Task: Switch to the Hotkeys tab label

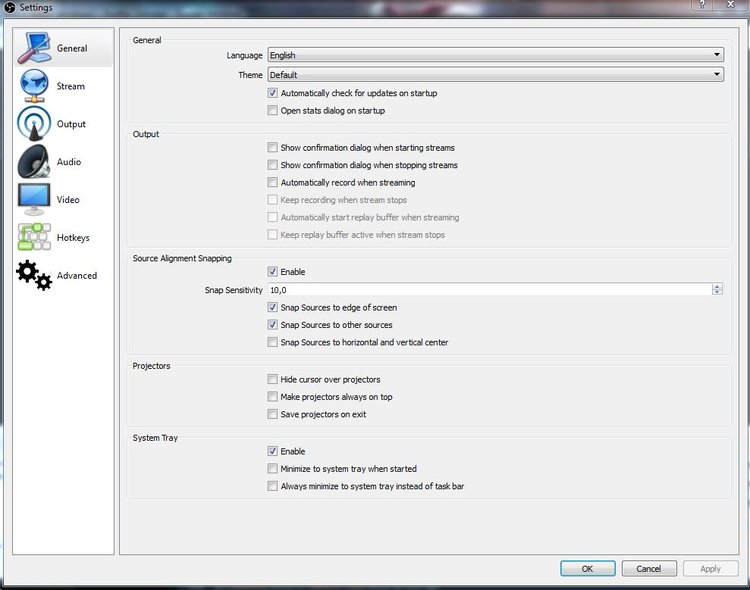Action: point(73,238)
